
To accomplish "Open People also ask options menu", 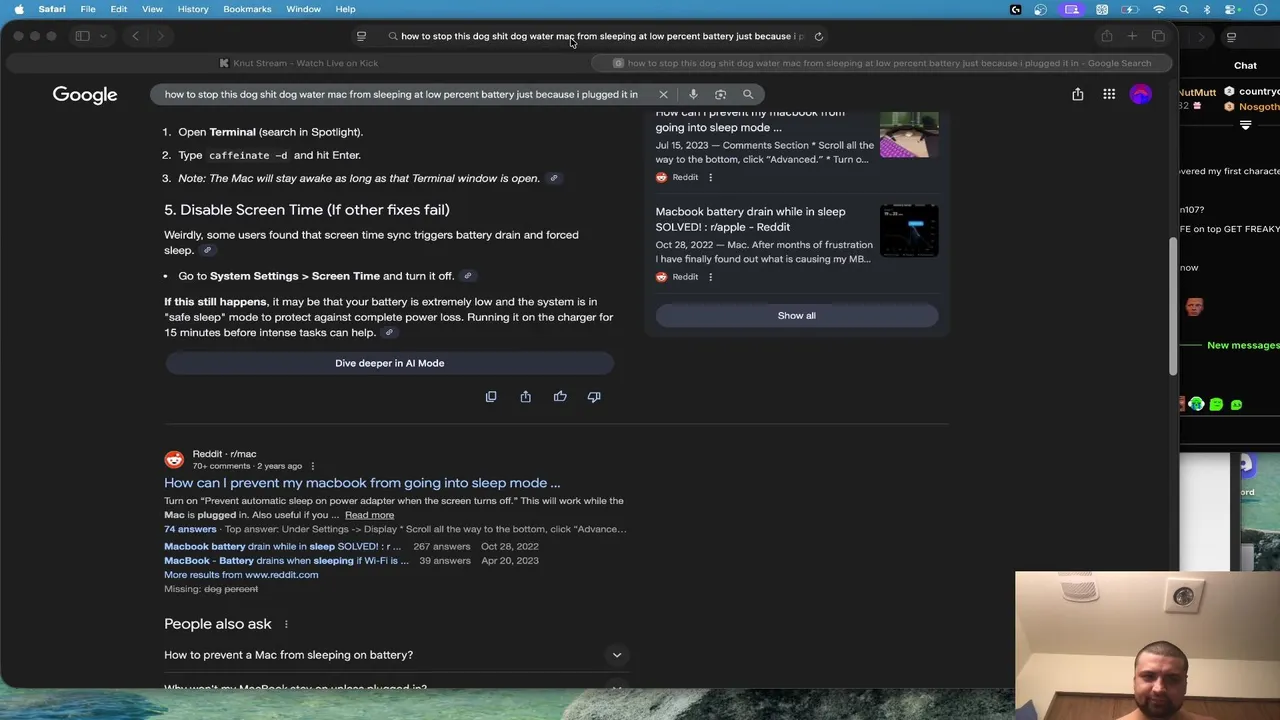I will [x=285, y=624].
